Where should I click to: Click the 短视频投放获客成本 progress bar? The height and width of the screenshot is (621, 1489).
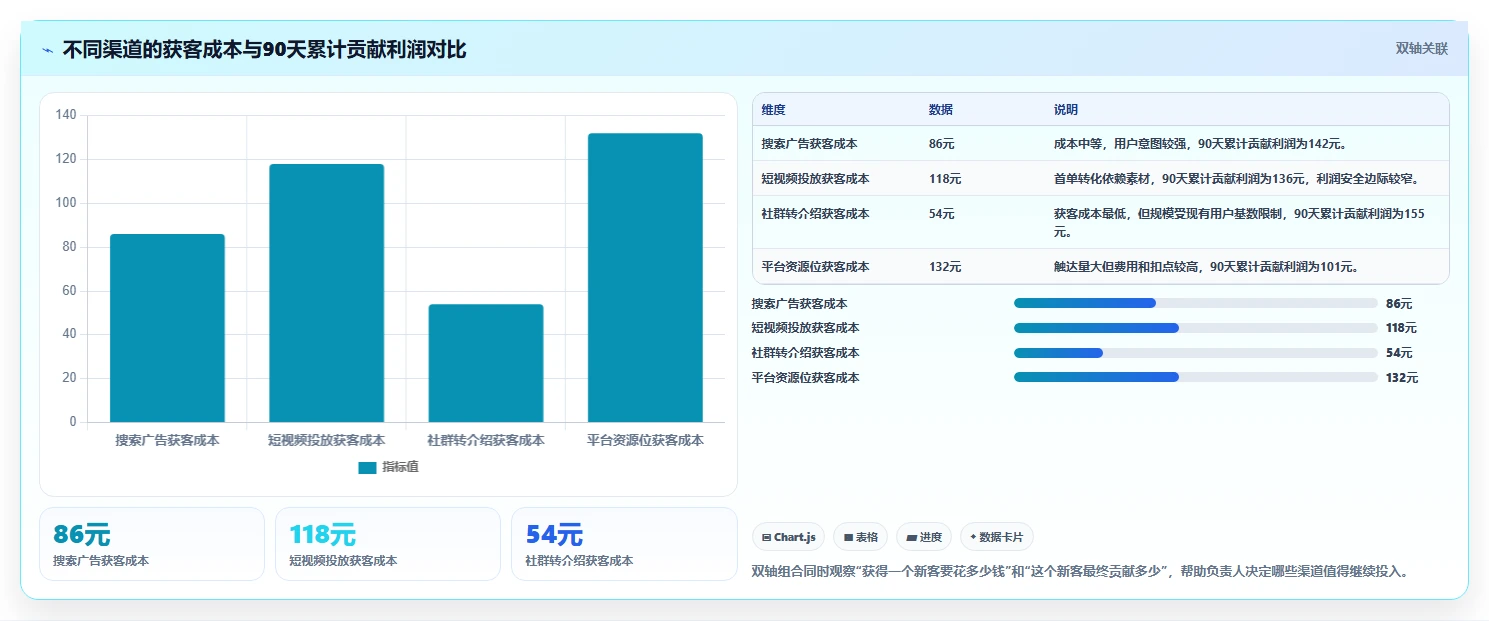(1196, 328)
